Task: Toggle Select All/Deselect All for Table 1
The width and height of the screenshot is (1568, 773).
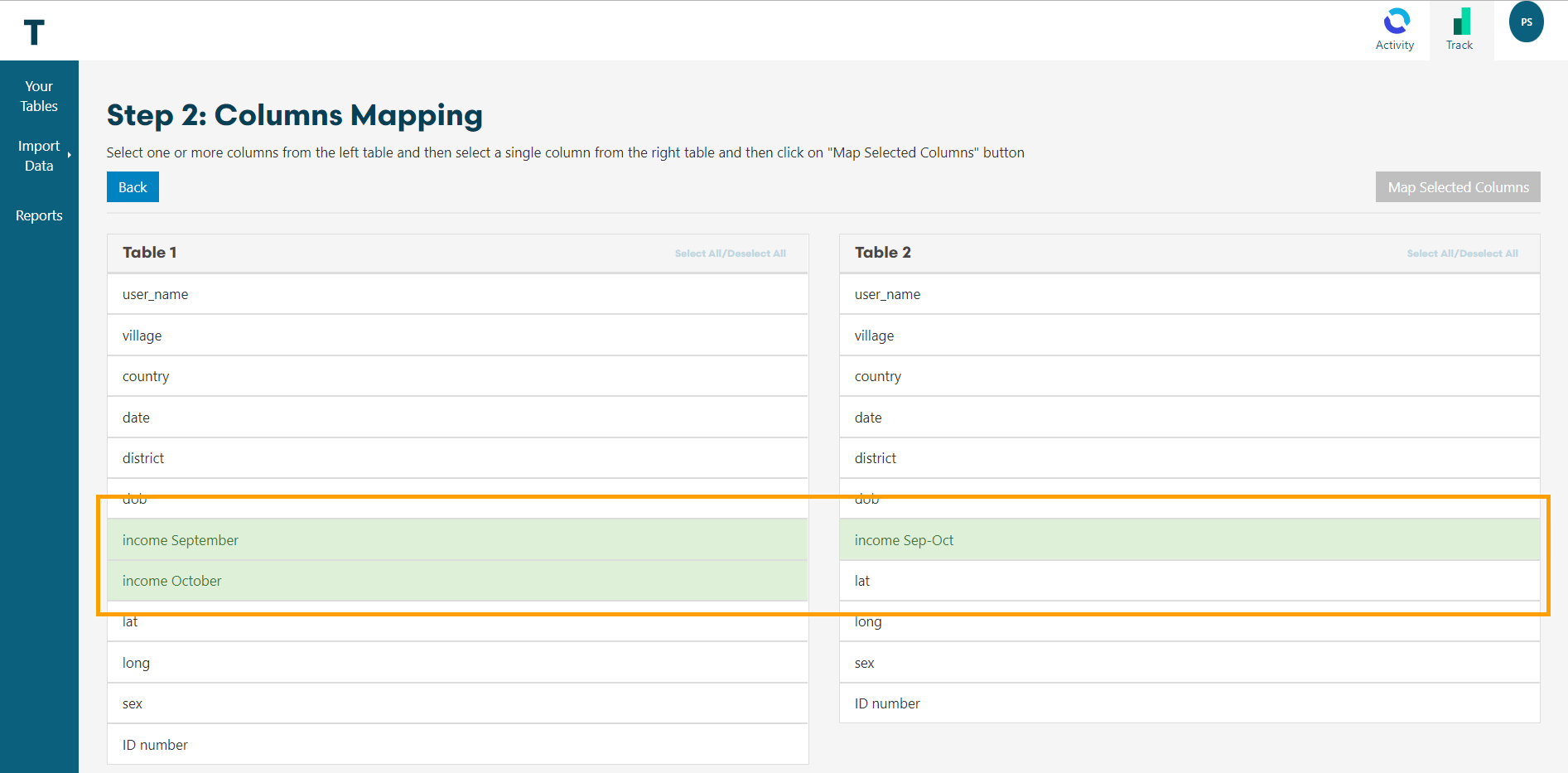Action: pos(730,254)
